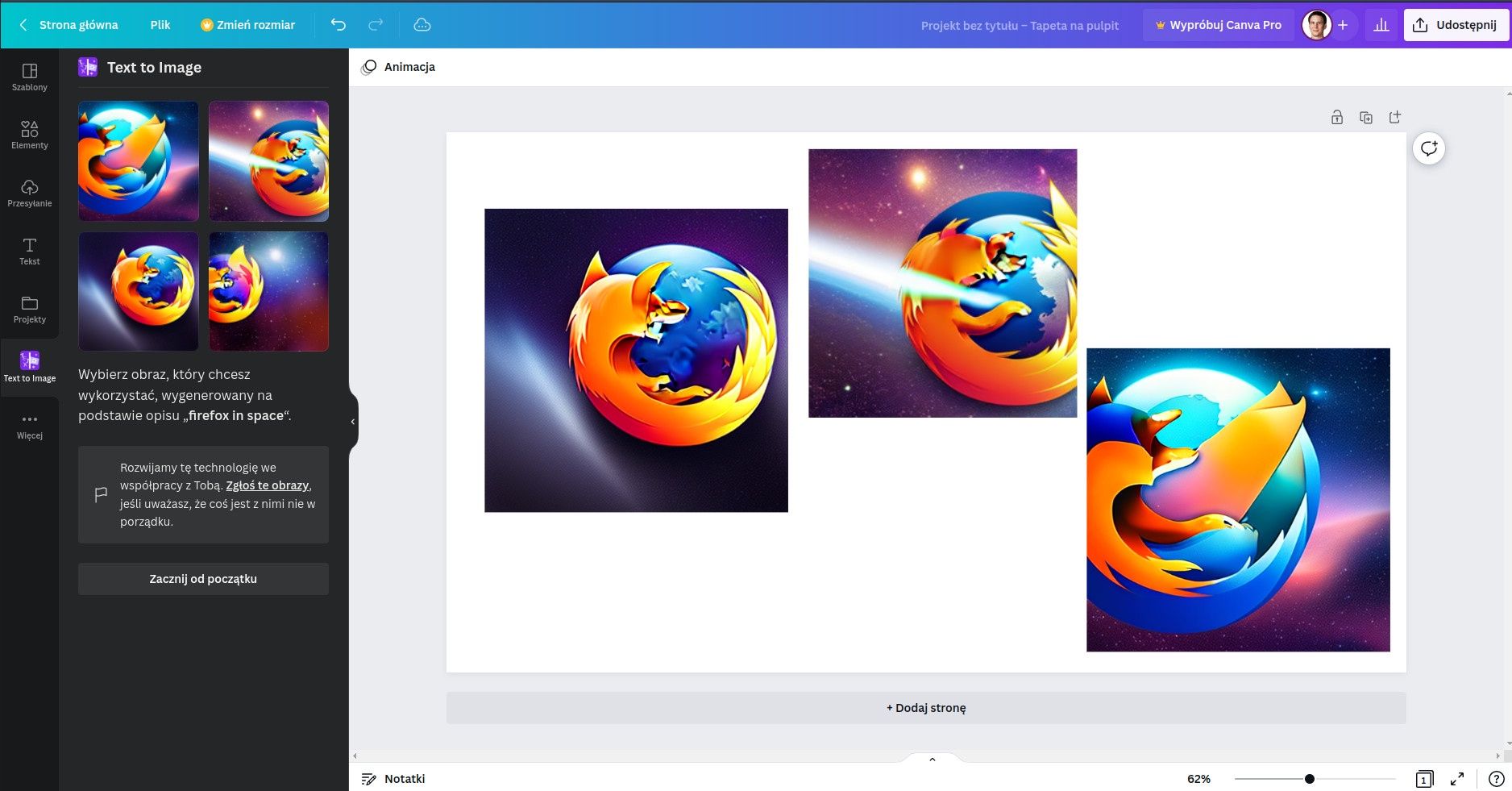1512x791 pixels.
Task: Open the Przesyłanie uploads section
Action: tap(29, 194)
